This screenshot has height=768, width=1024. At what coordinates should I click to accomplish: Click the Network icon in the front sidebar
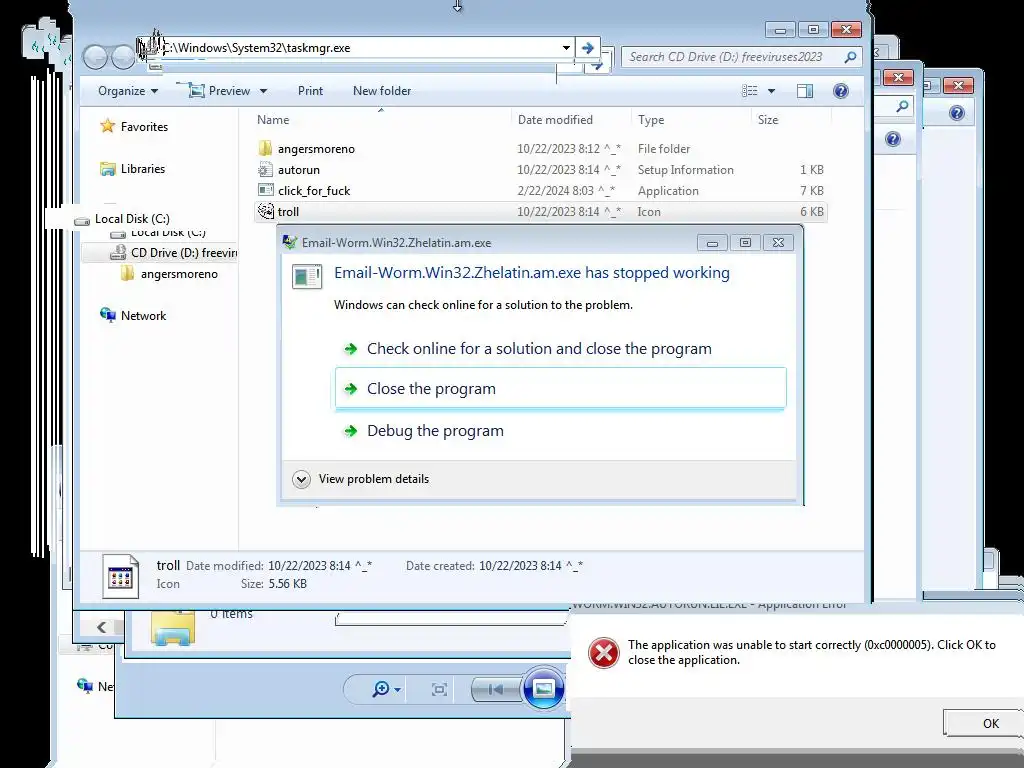point(108,315)
